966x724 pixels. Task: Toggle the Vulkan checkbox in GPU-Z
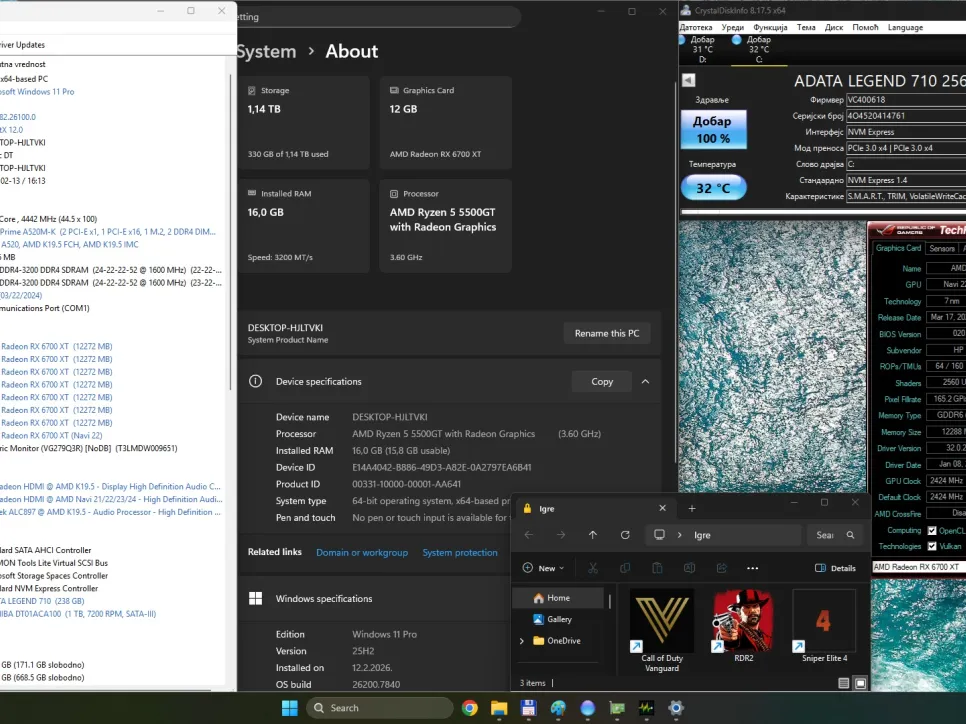pyautogui.click(x=932, y=546)
